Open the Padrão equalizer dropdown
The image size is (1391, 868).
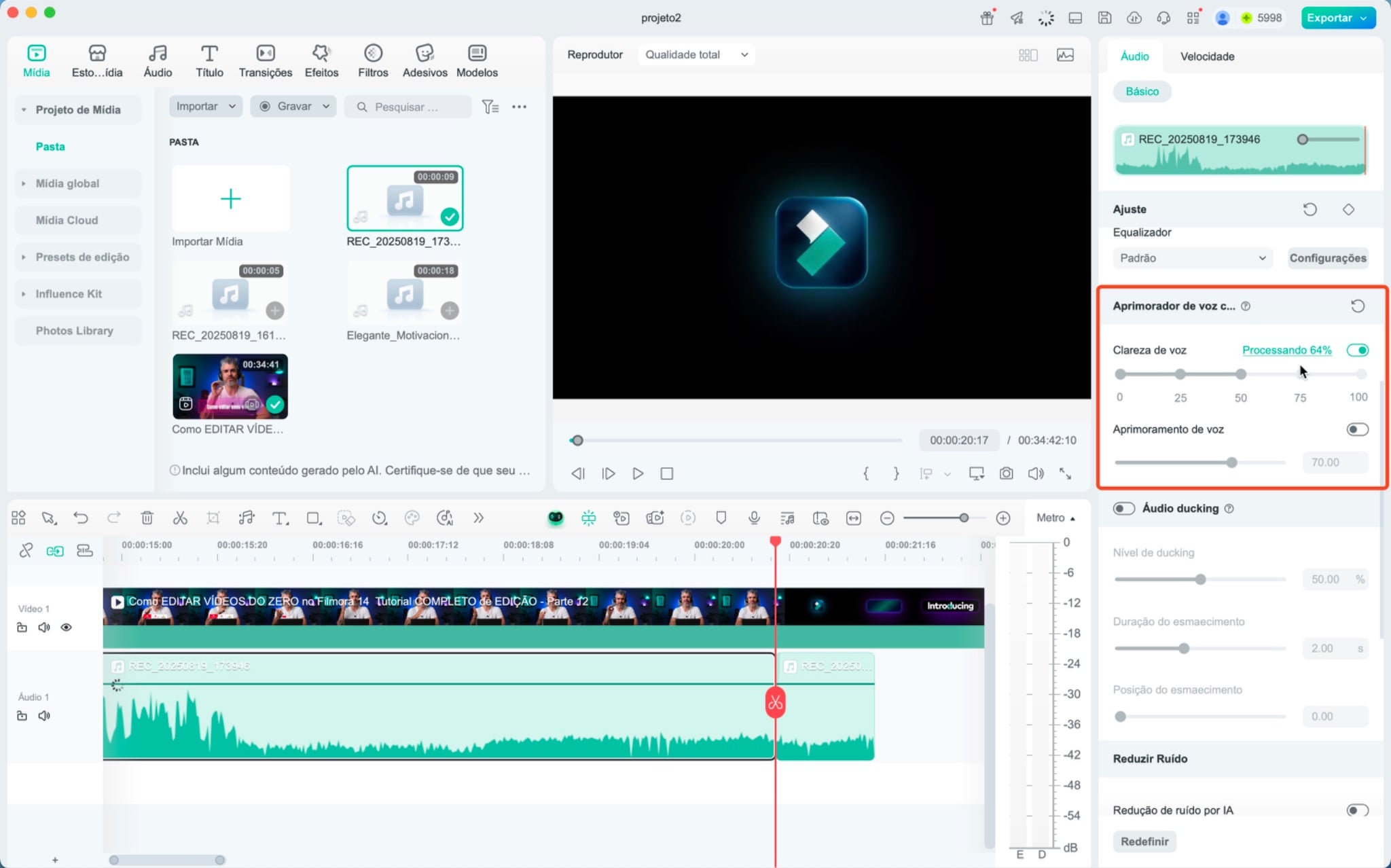coord(1192,258)
